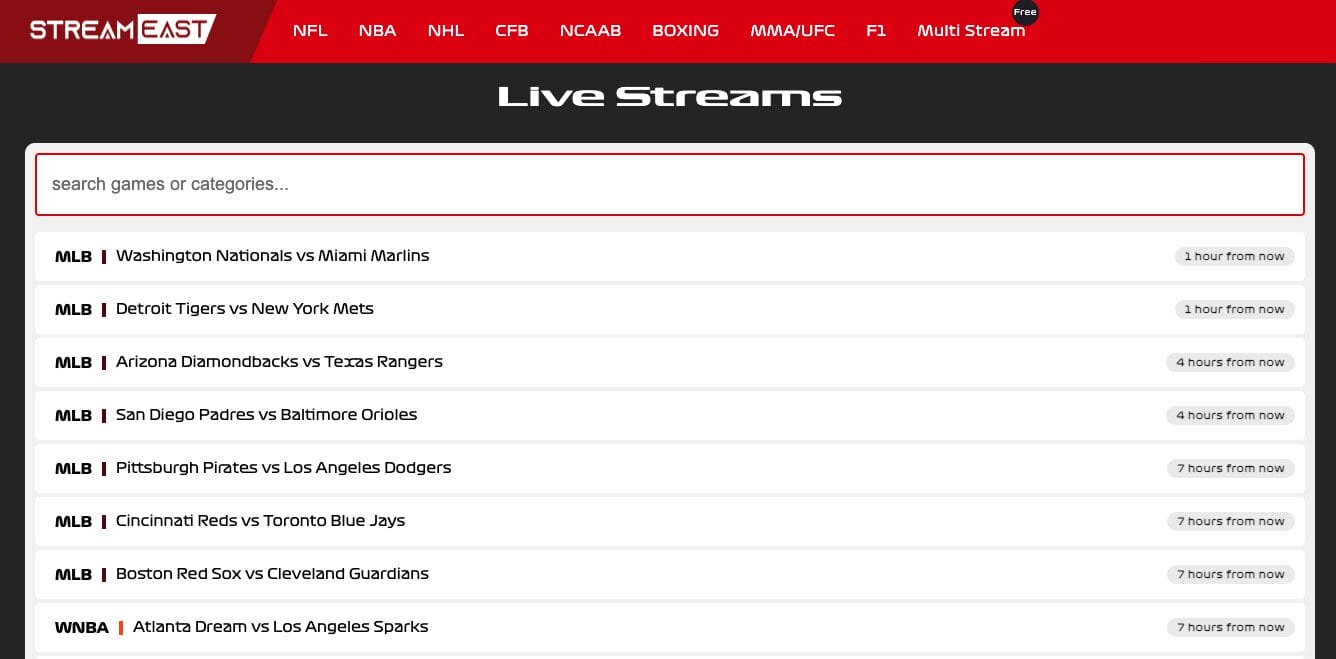
Task: Click the Free badge above Multi Stream
Action: (x=1025, y=12)
